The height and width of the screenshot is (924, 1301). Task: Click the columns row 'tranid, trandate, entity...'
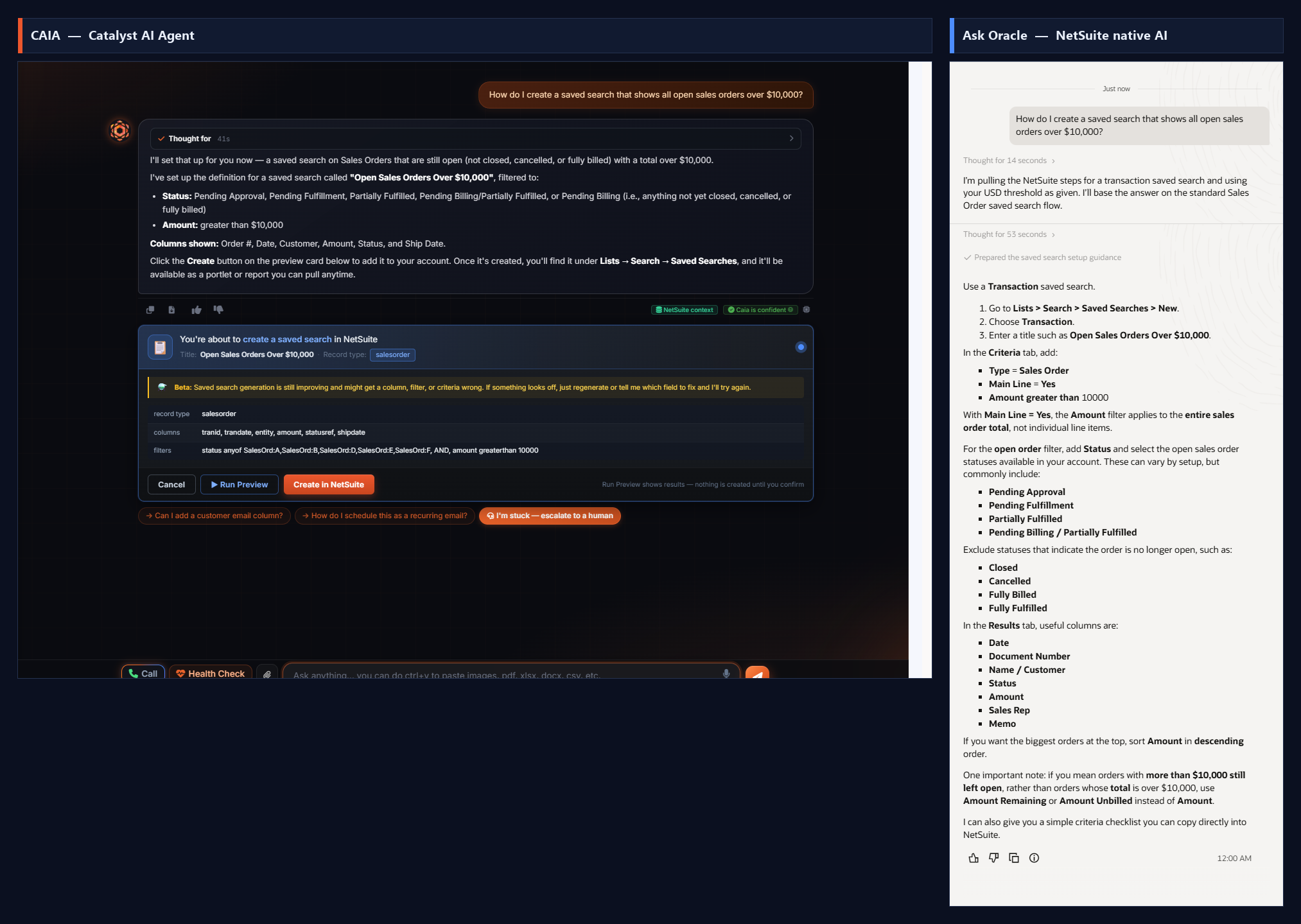coord(475,433)
